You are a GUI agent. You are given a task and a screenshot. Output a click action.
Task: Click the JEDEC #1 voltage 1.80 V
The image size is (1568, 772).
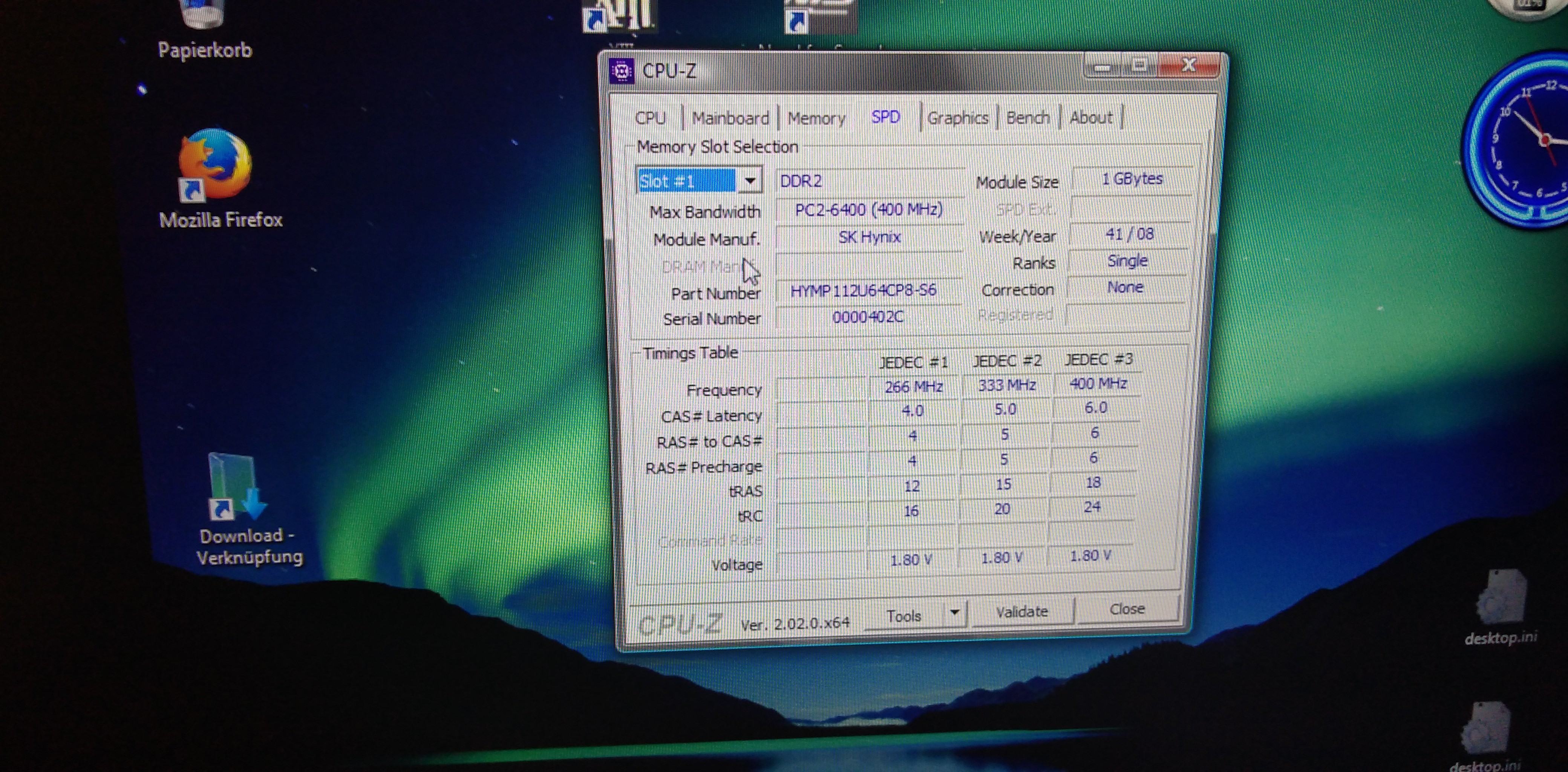(911, 559)
